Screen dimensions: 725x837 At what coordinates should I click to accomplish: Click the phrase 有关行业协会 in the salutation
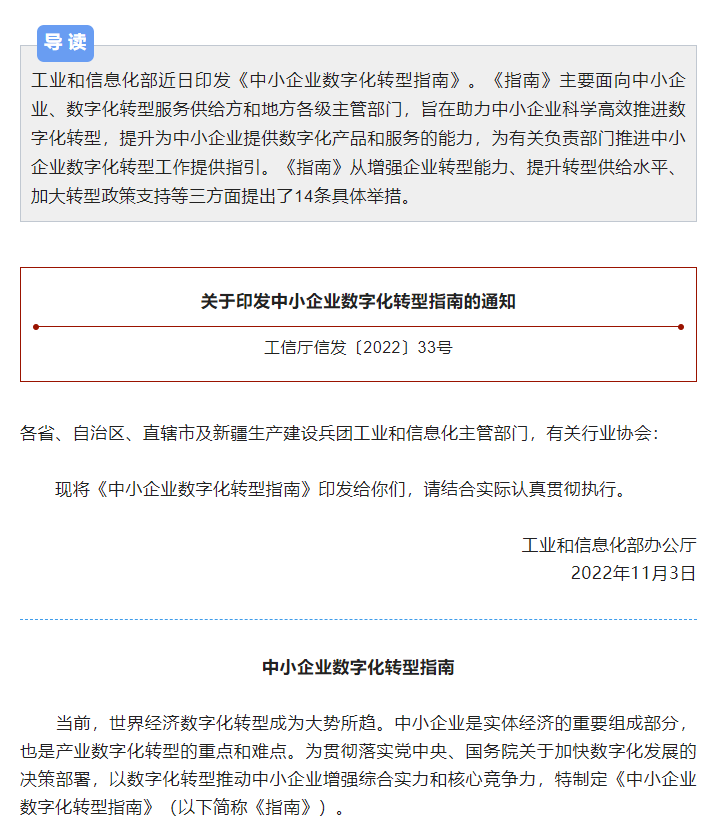coord(599,433)
